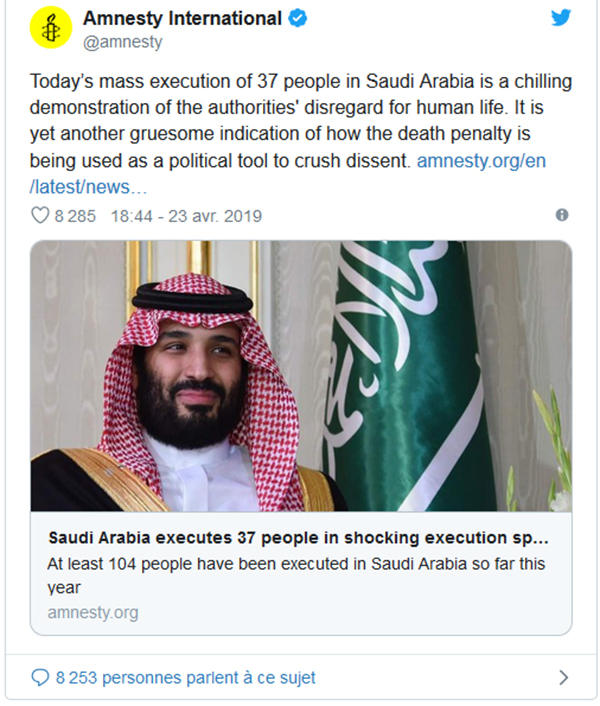This screenshot has height=706, width=600.
Task: Open "8 253 personnes parlent à ce sujet"
Action: pos(185,678)
